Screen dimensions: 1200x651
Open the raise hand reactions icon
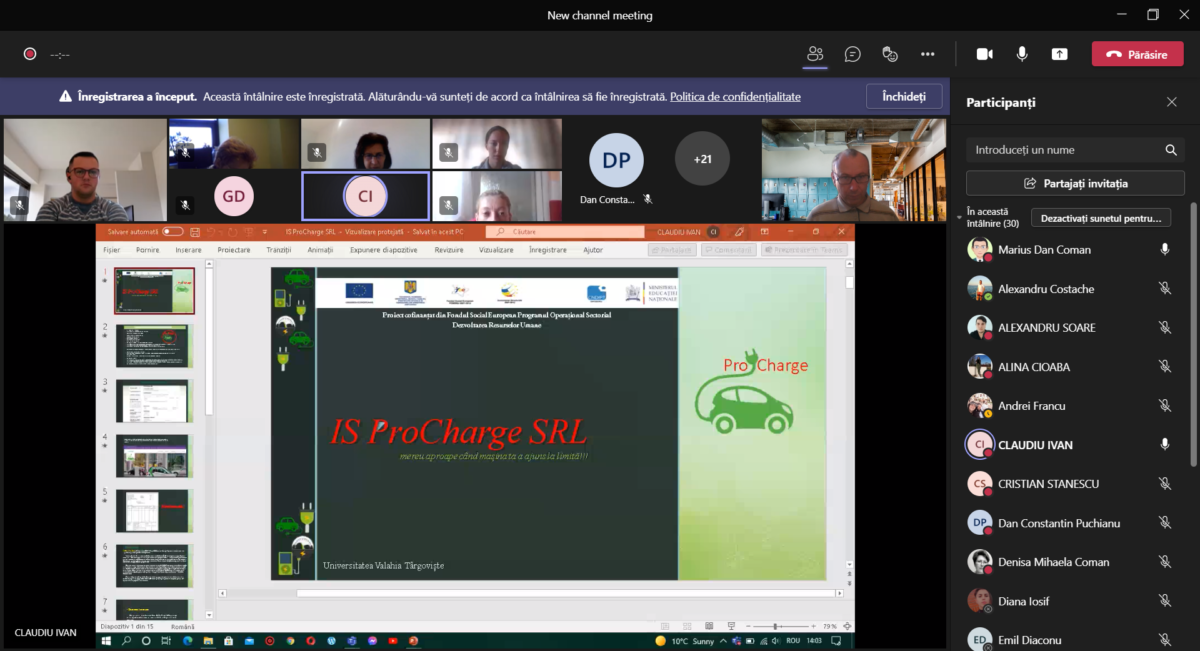point(889,54)
